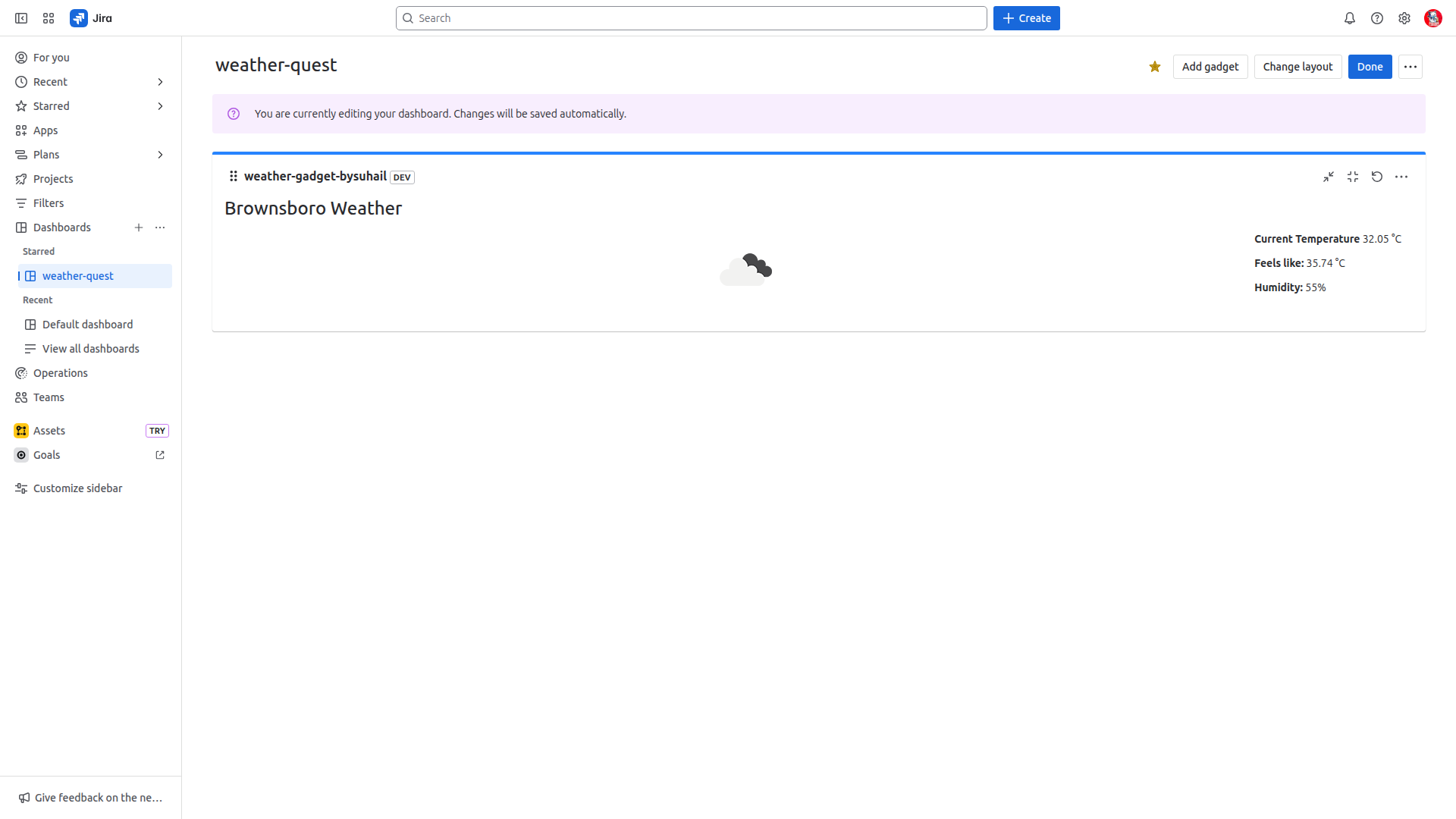Screen dimensions: 1456x819
Task: Toggle the weather gadget maximize view icon
Action: click(x=1353, y=177)
